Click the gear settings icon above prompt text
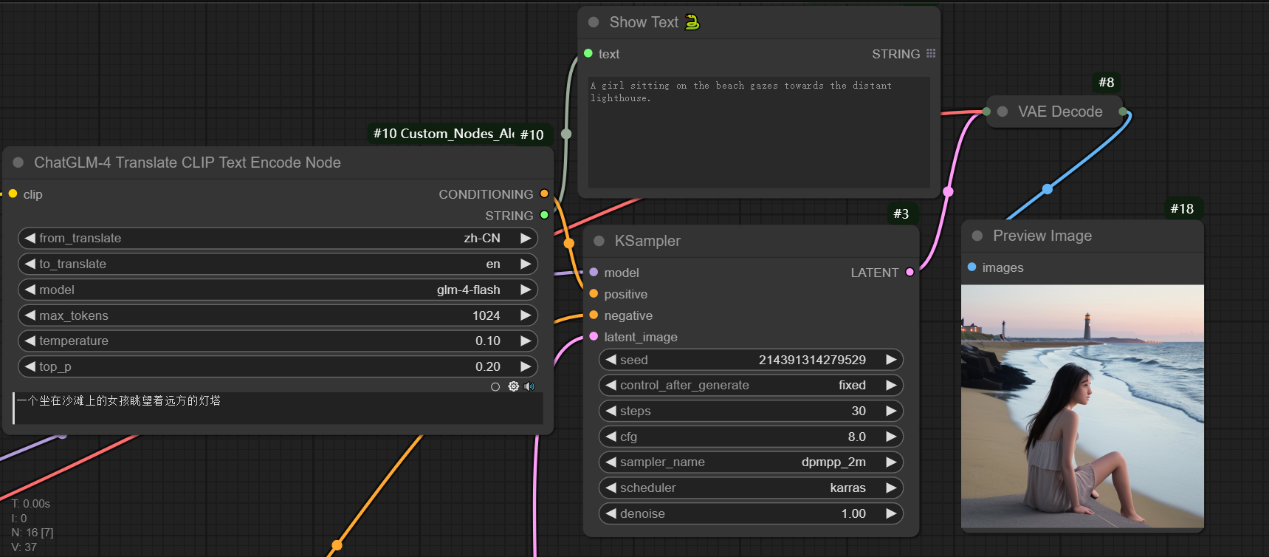Image resolution: width=1269 pixels, height=557 pixels. (513, 386)
